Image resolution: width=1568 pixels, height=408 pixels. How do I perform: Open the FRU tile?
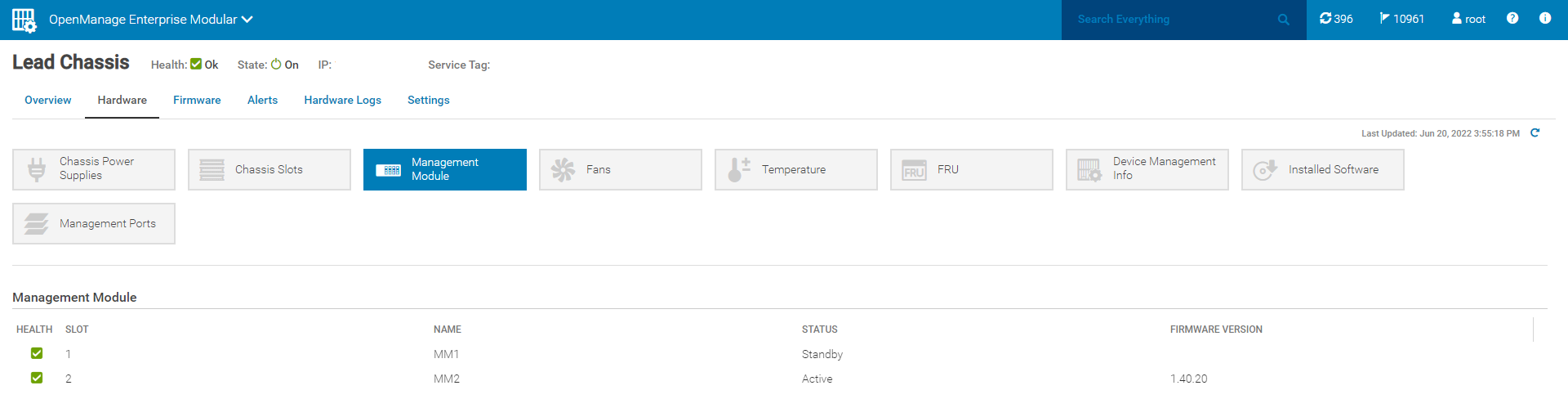[x=972, y=169]
